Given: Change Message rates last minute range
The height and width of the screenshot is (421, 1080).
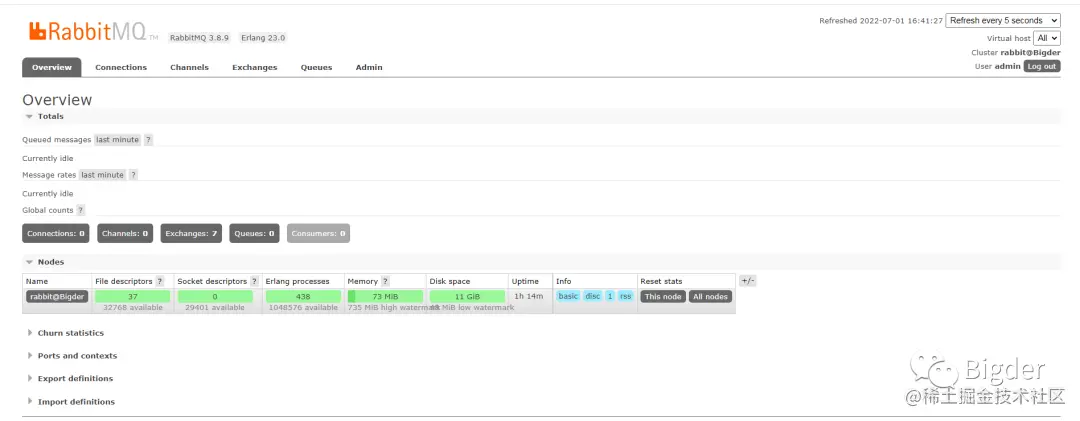Looking at the screenshot, I should 103,175.
